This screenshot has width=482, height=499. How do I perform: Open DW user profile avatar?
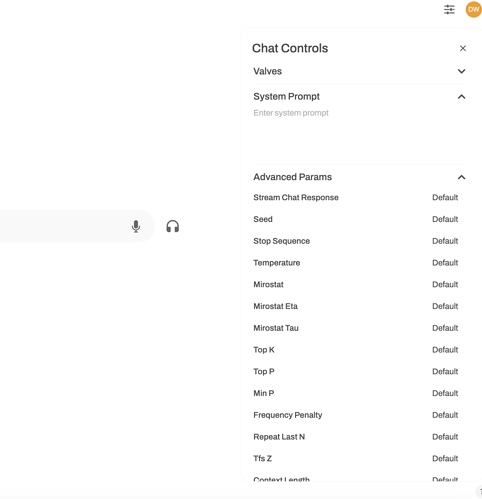pos(473,9)
